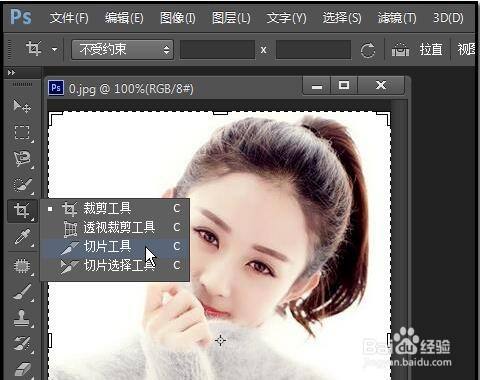Click the crop width input field

click(x=217, y=50)
